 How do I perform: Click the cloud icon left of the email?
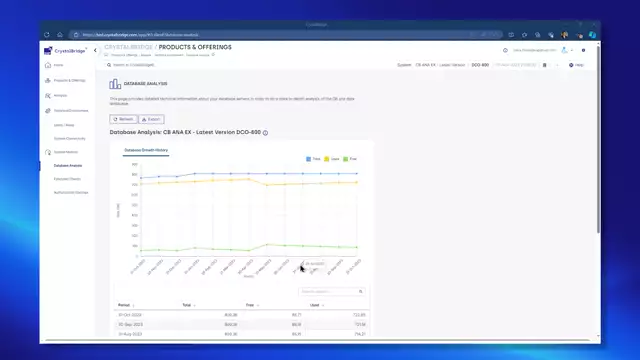[x=505, y=50]
